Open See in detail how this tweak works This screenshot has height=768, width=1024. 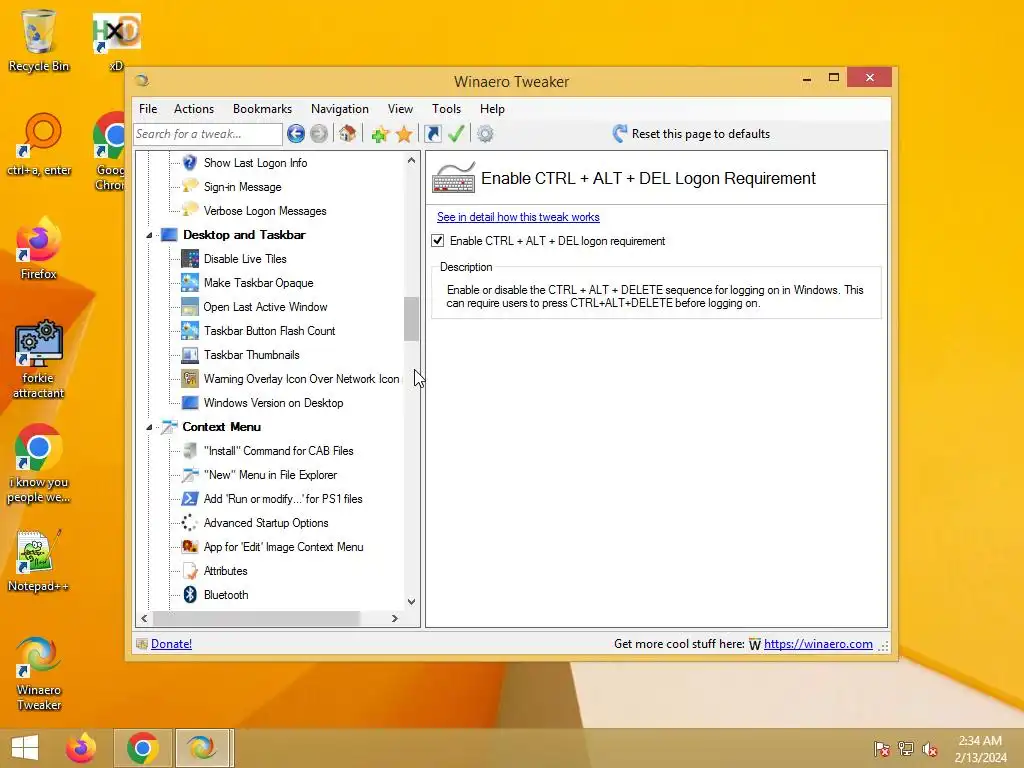[518, 217]
